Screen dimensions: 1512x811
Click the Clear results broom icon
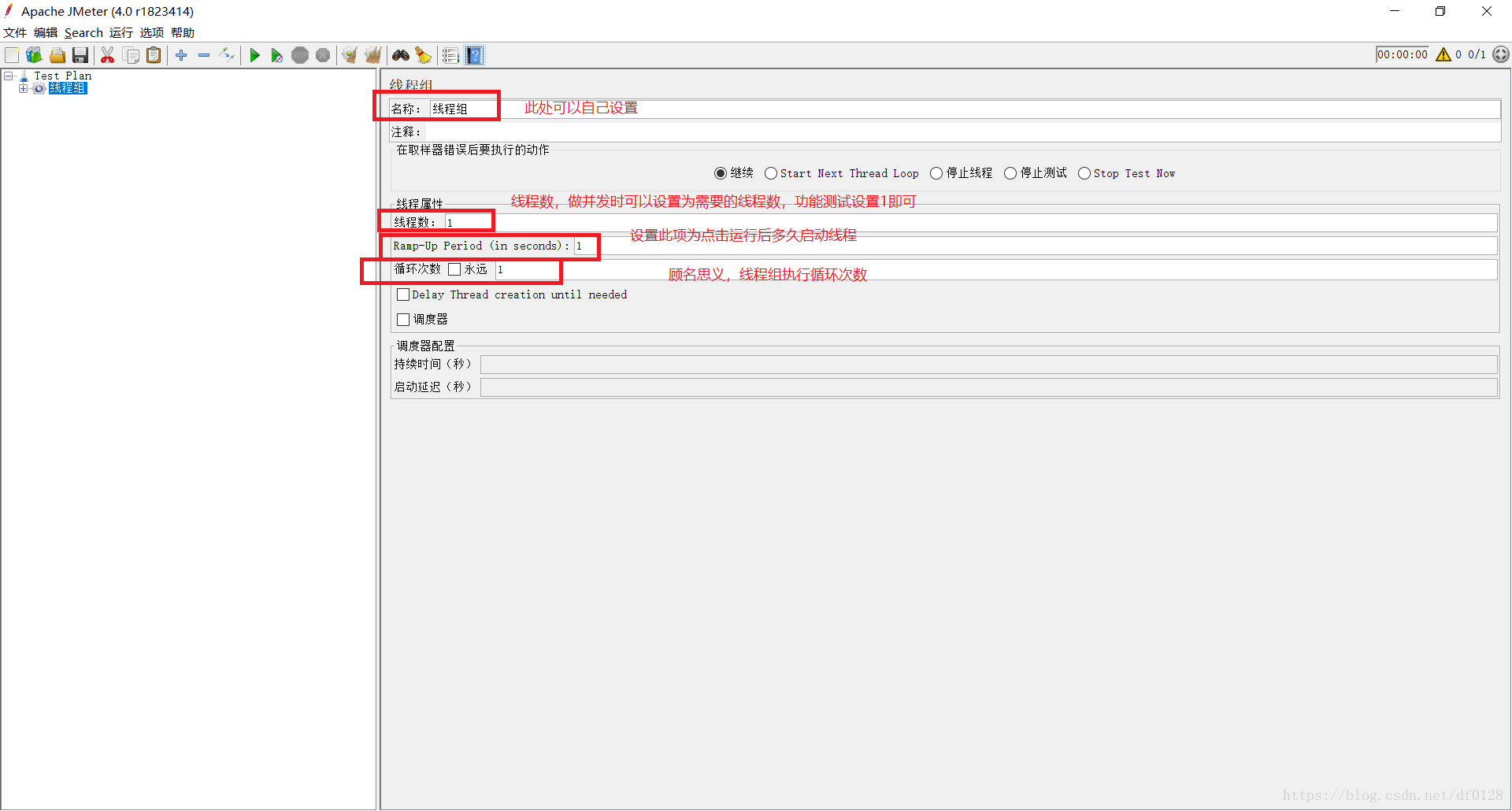350,55
